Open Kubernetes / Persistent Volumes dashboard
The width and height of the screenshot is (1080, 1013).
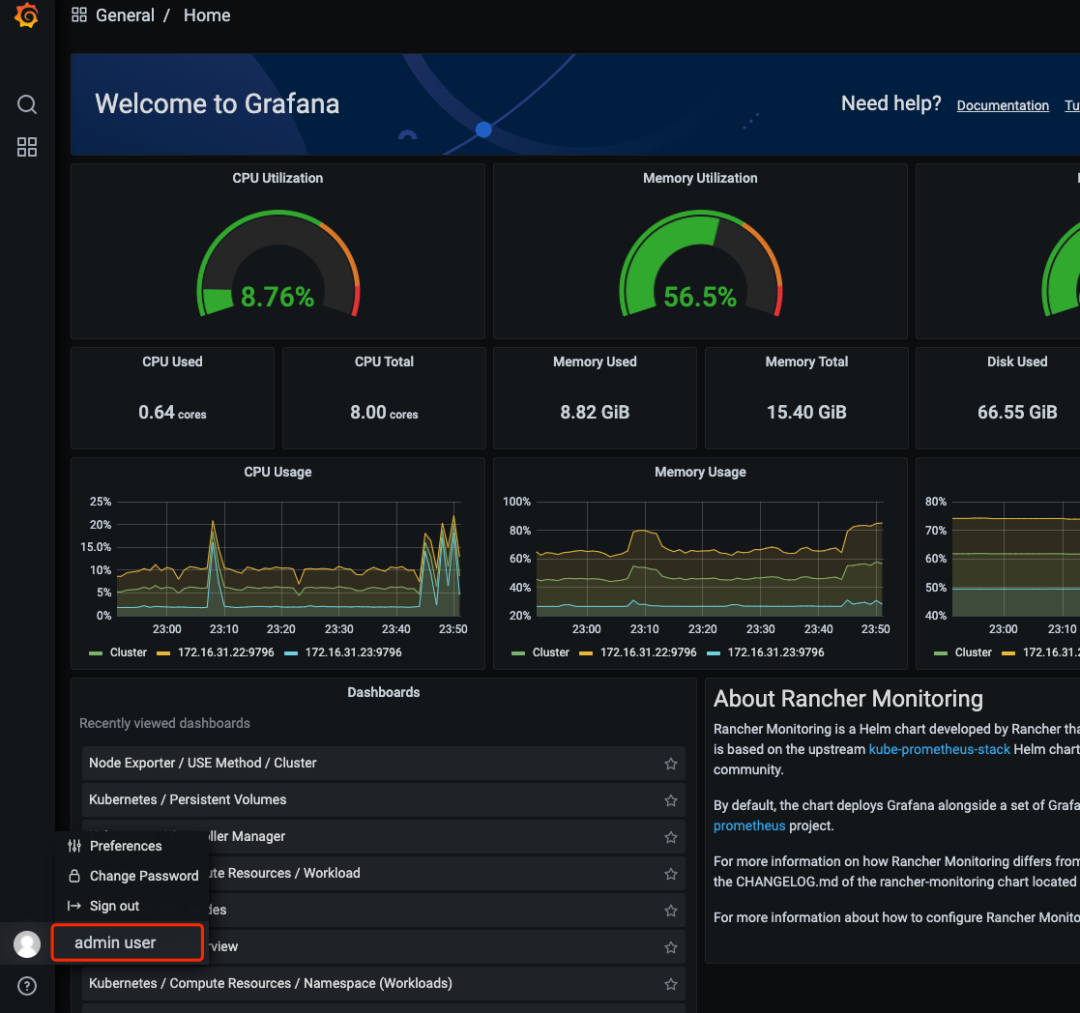(188, 800)
